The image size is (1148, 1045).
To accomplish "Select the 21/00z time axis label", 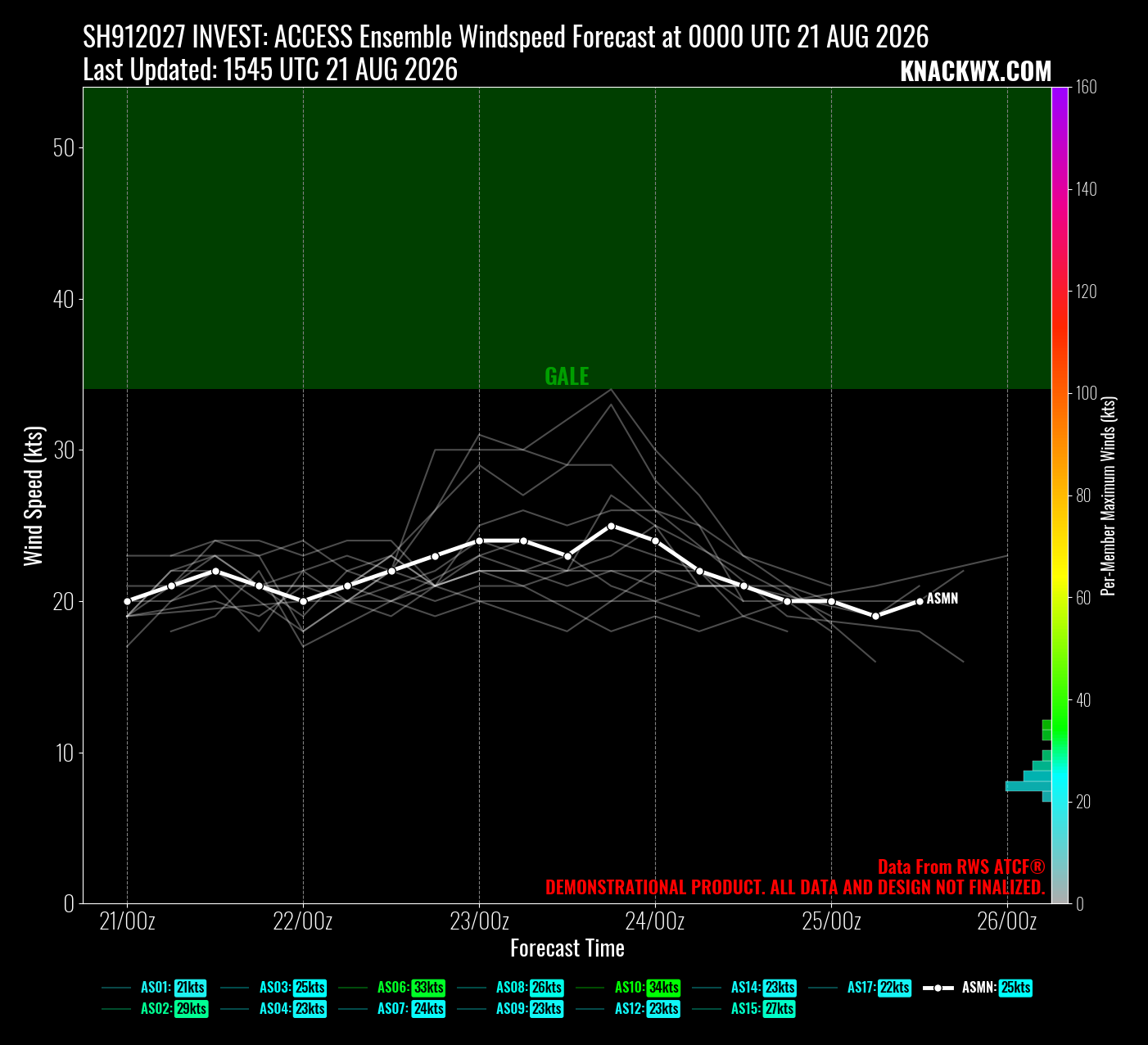I will 127,921.
